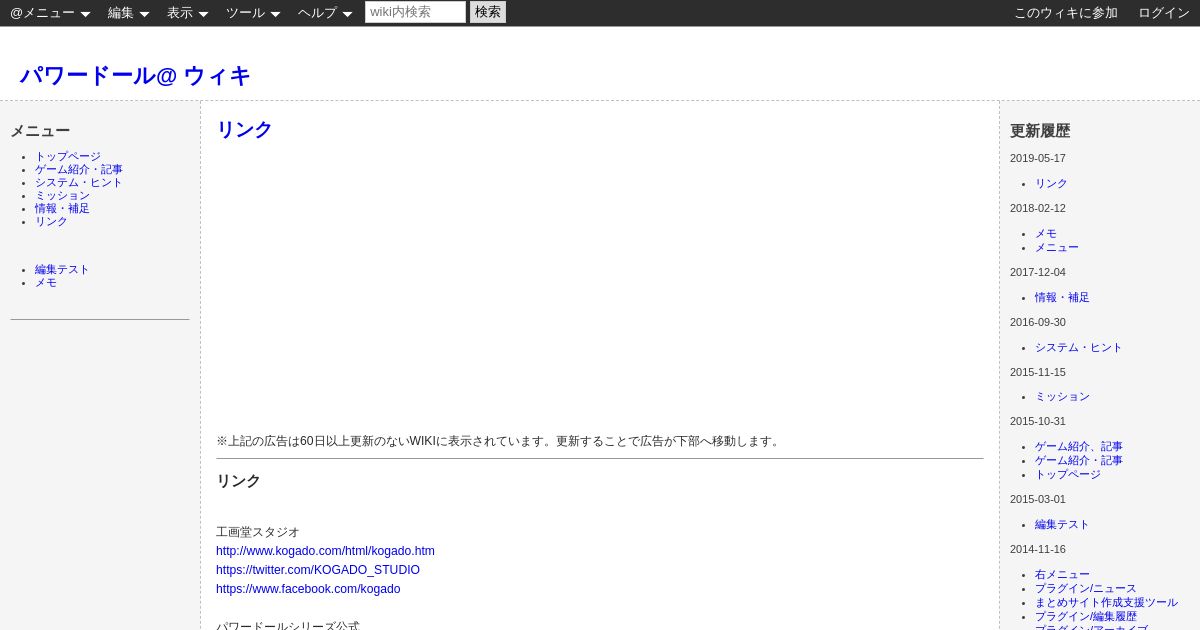Open the リンク page heading link
The image size is (1200, 630).
point(244,130)
